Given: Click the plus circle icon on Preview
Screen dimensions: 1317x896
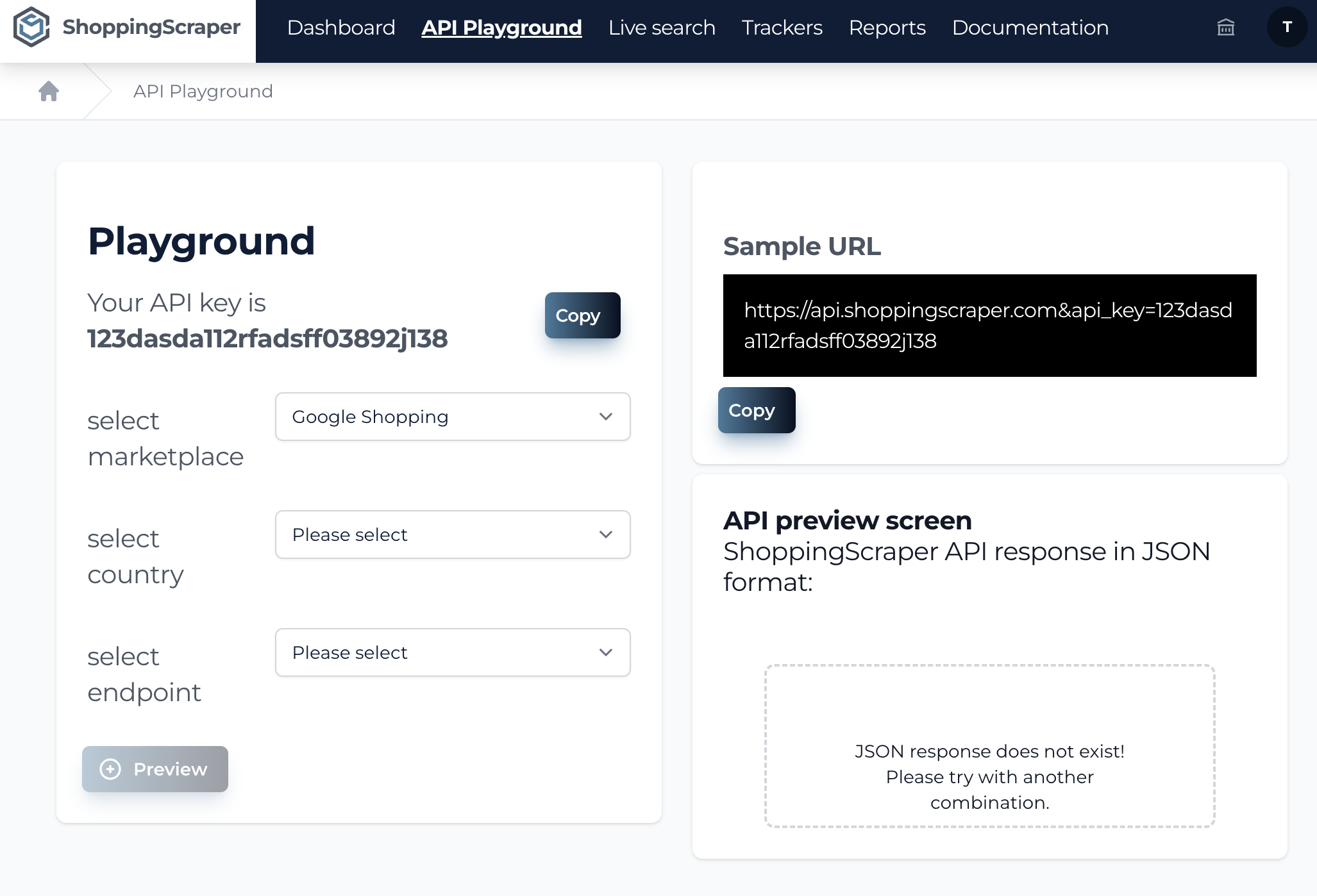Looking at the screenshot, I should pos(110,769).
